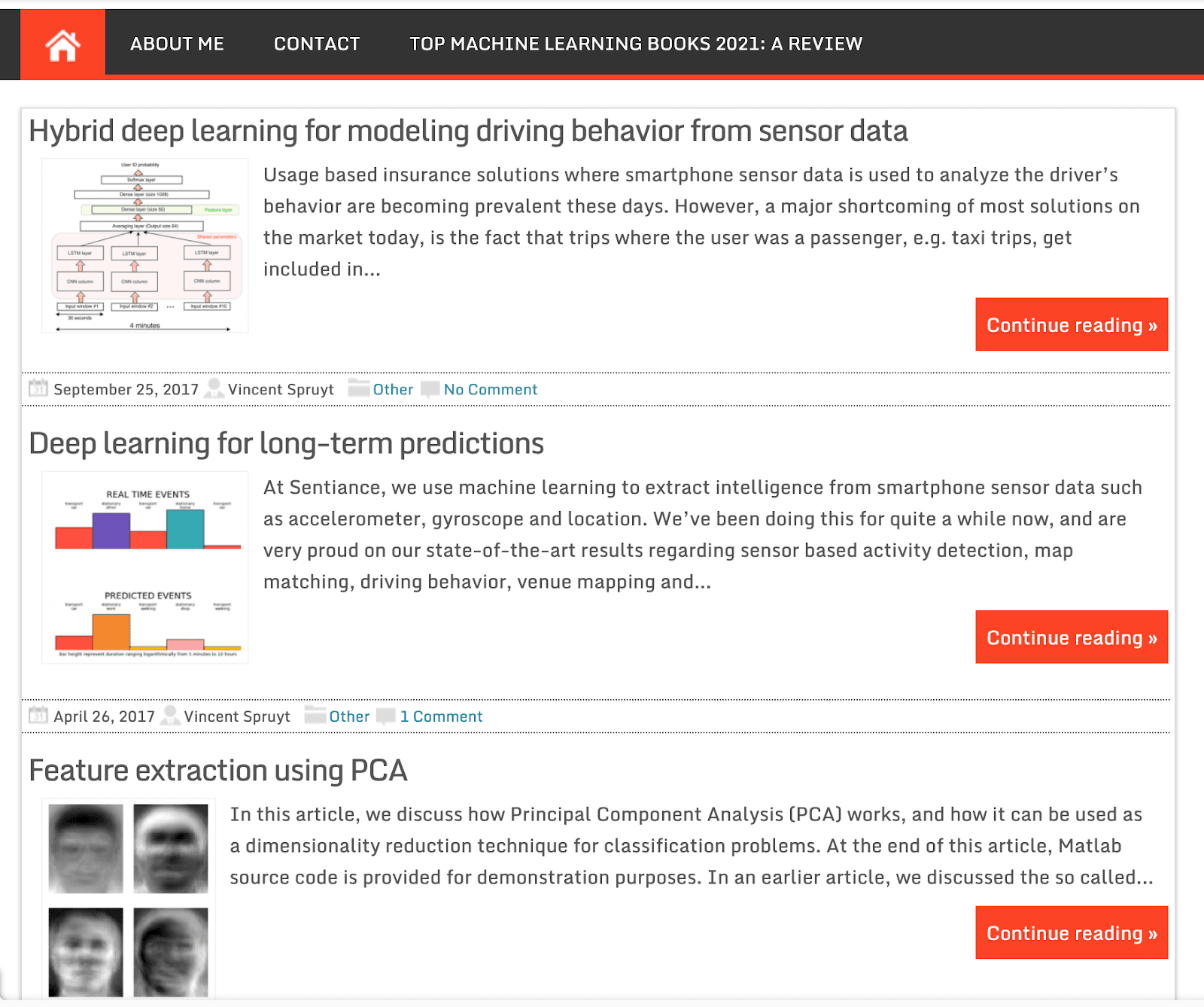This screenshot has width=1204, height=1007.
Task: Click comment bubble icon beside No Comment
Action: click(x=430, y=389)
